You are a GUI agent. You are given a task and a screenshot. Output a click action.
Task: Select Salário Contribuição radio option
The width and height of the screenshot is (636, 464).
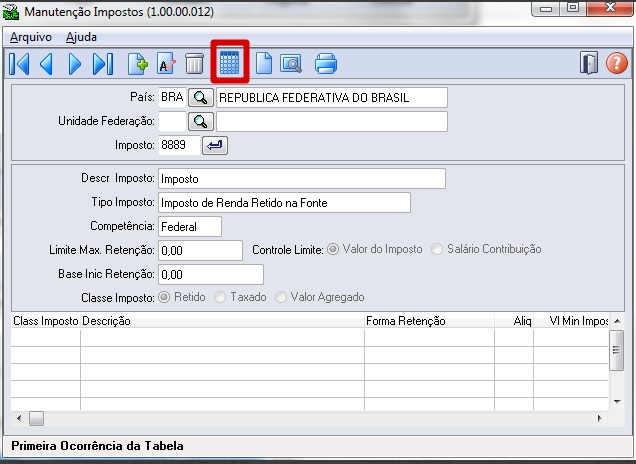tap(437, 249)
